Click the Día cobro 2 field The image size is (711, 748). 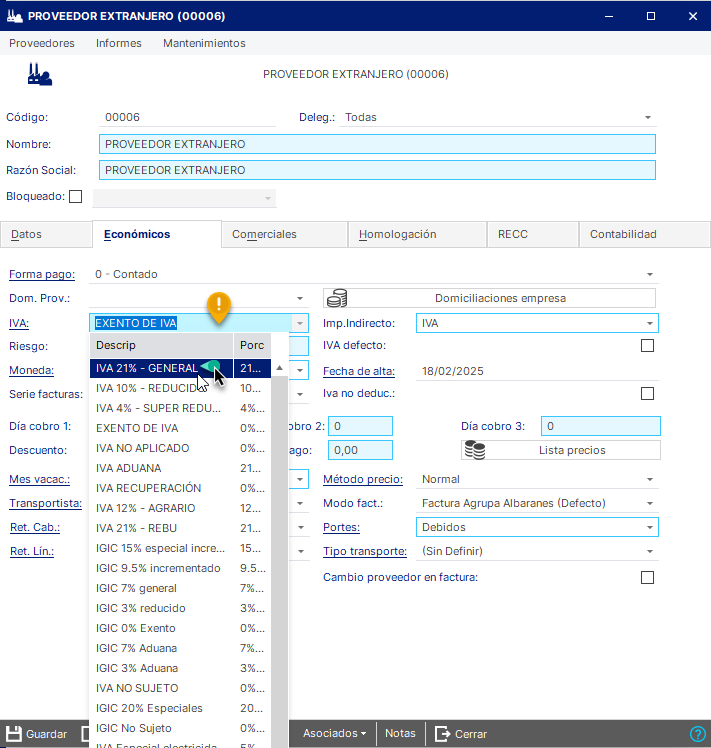tap(360, 426)
